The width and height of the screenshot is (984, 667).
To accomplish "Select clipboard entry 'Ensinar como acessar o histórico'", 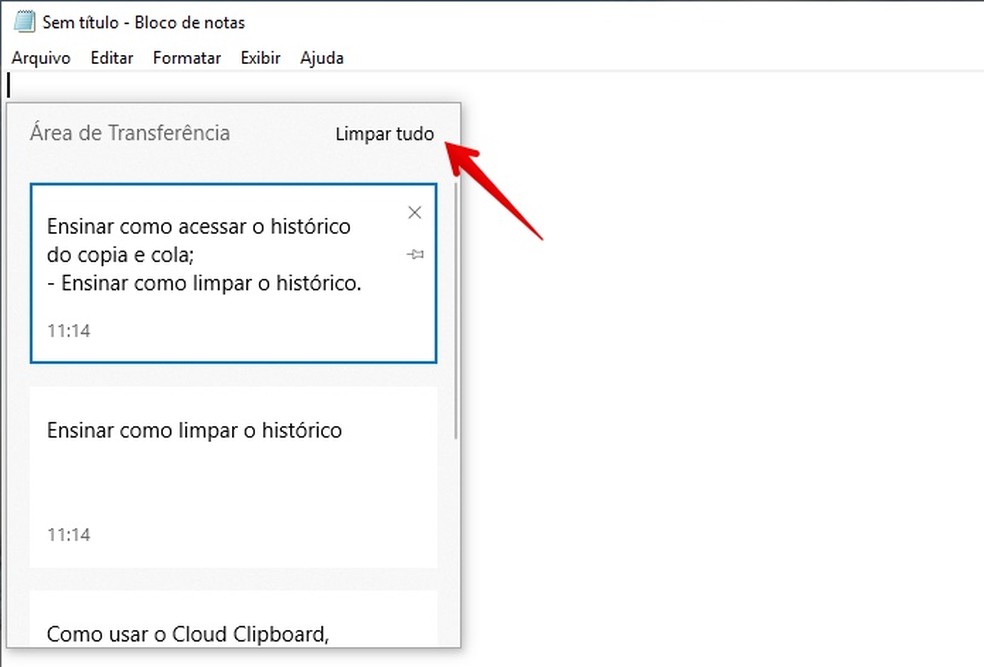I will tap(233, 273).
